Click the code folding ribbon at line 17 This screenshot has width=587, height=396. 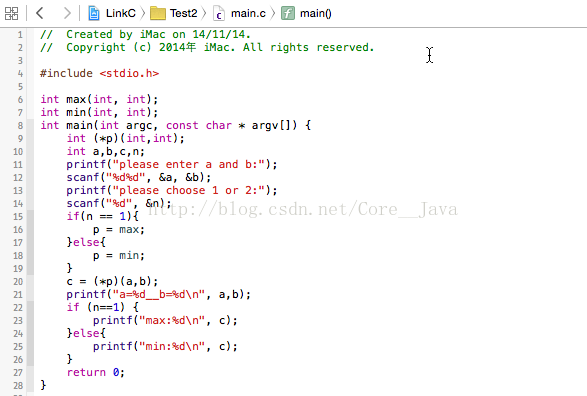pyautogui.click(x=30, y=243)
